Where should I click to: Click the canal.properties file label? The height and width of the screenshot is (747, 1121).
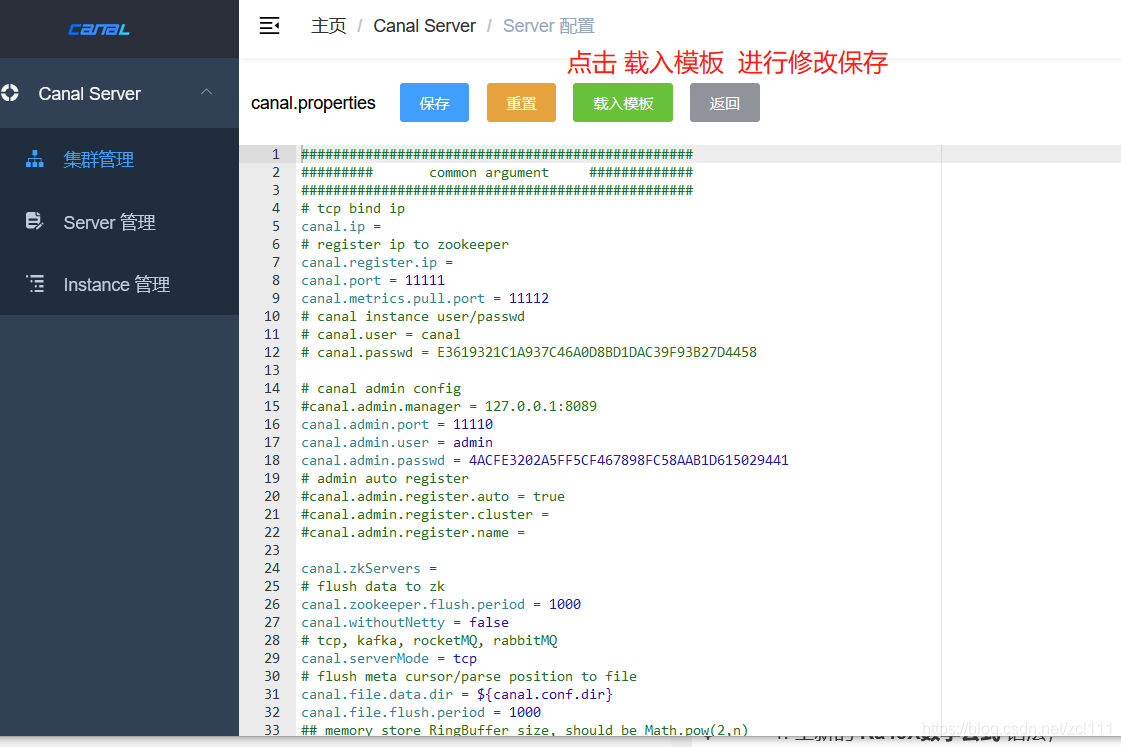tap(313, 103)
